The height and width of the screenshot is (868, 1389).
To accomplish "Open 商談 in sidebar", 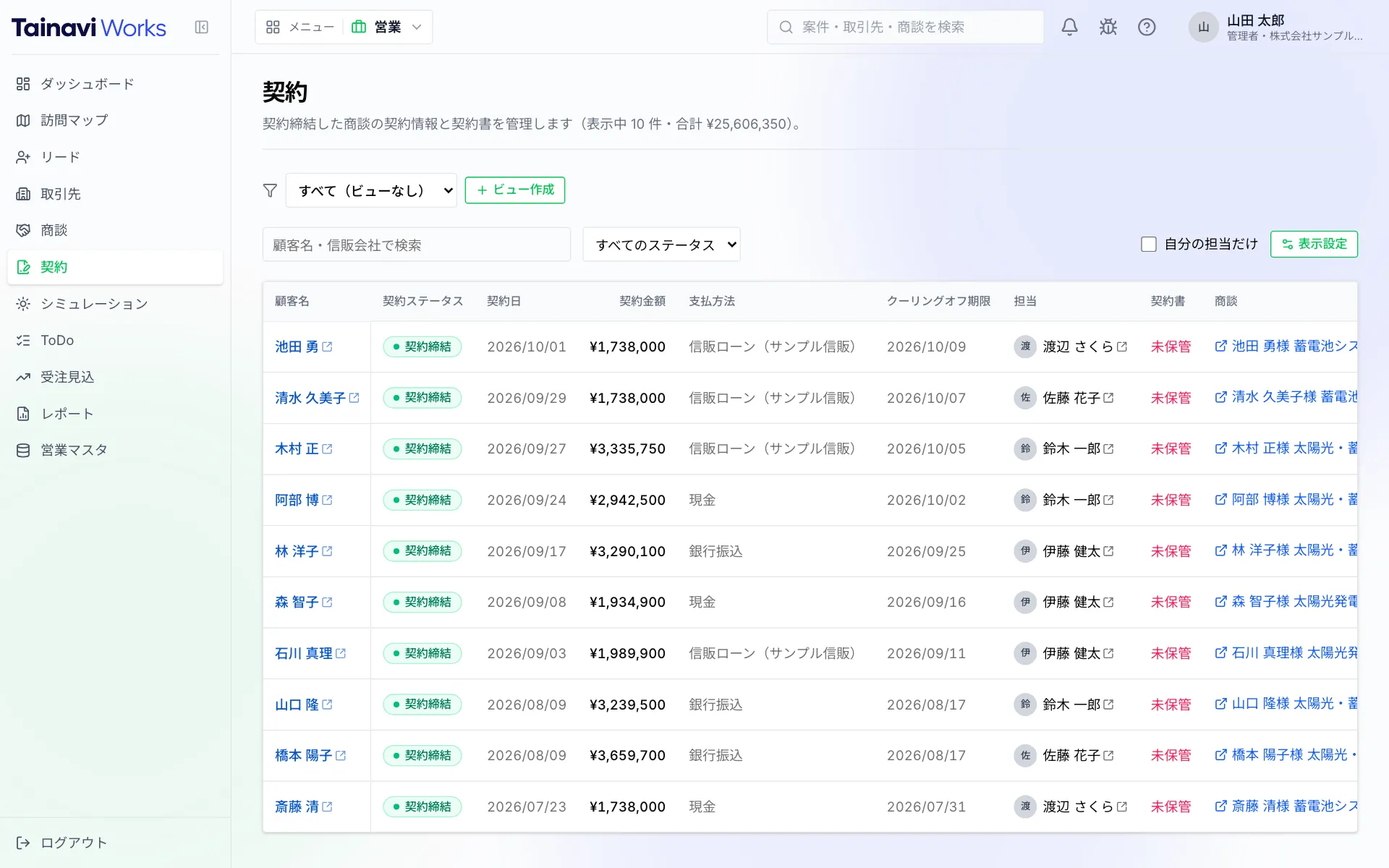I will click(x=115, y=230).
